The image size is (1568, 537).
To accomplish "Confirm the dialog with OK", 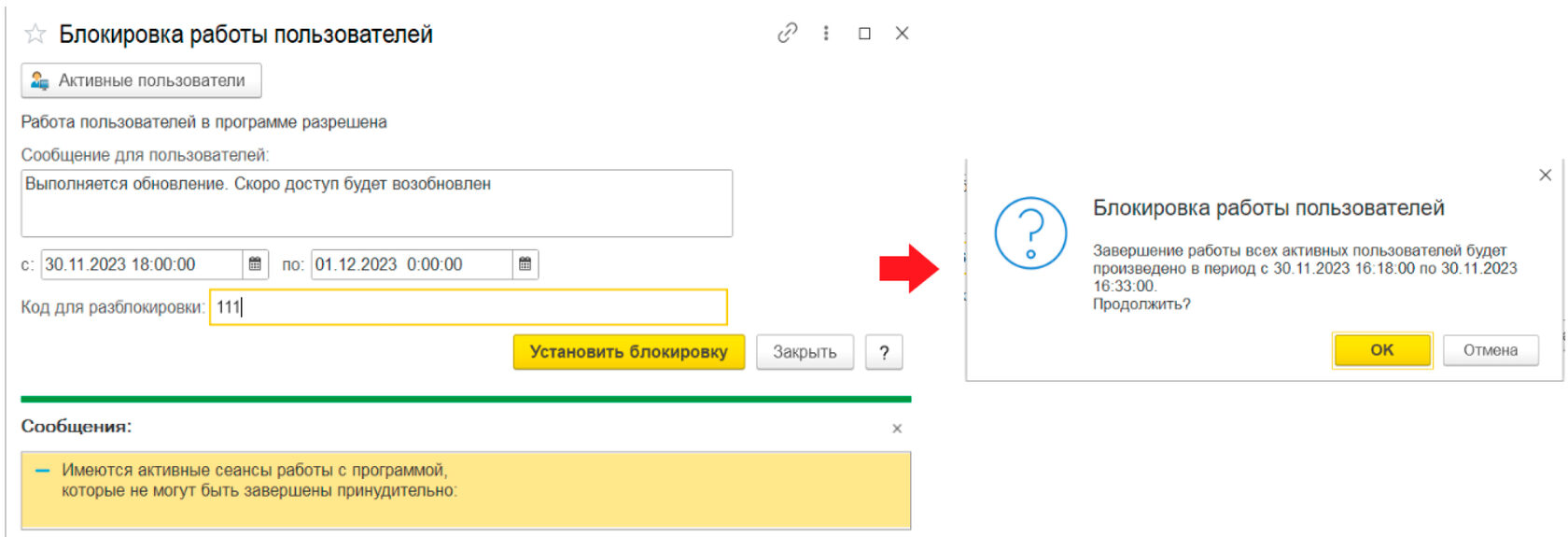I will click(x=1382, y=350).
